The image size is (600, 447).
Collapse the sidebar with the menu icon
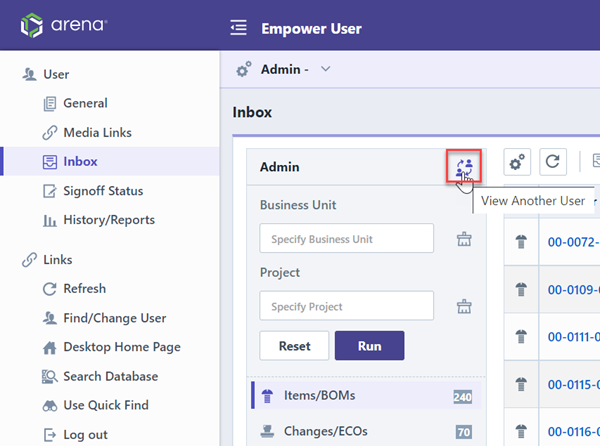238,28
